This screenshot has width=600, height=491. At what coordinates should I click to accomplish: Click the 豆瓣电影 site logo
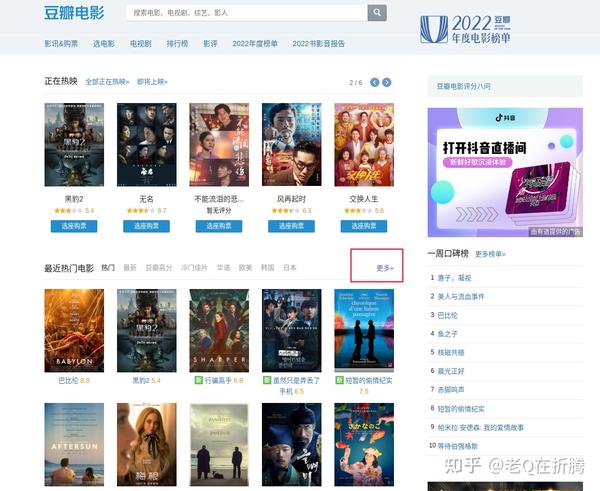point(74,13)
